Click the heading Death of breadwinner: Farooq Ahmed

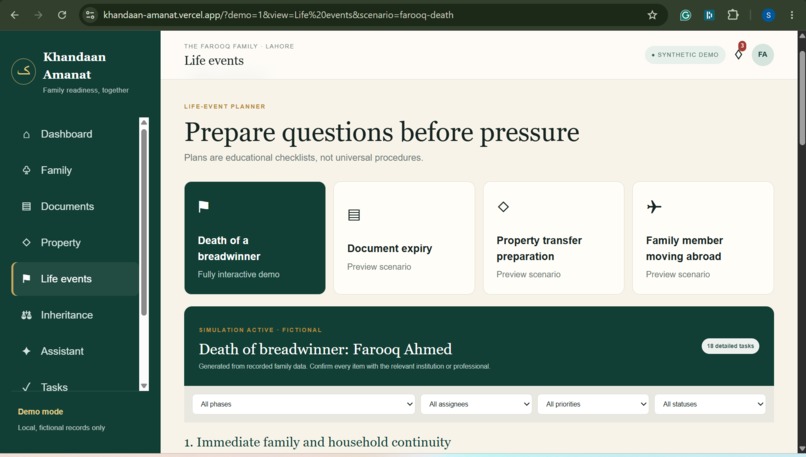[325, 350]
